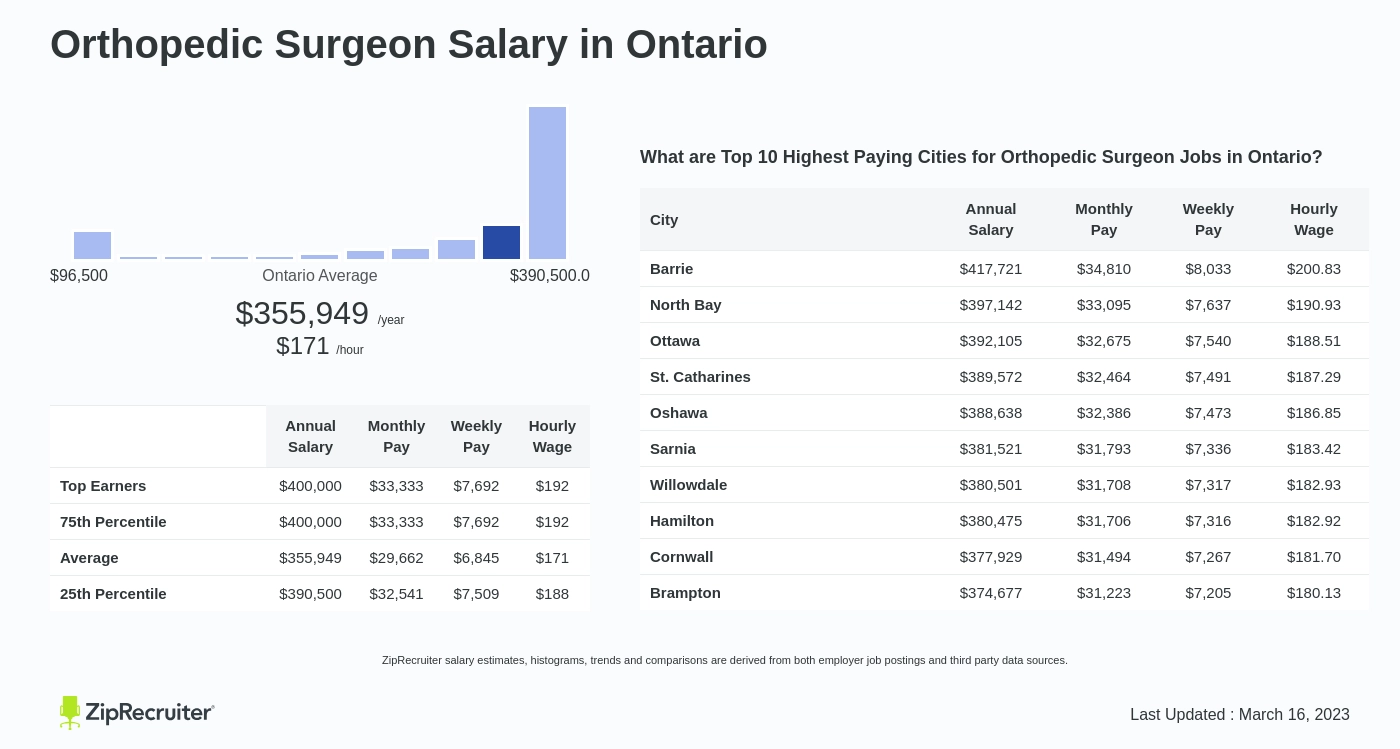Select the 25th Percentile row label
Viewport: 1400px width, 749px height.
coord(113,593)
